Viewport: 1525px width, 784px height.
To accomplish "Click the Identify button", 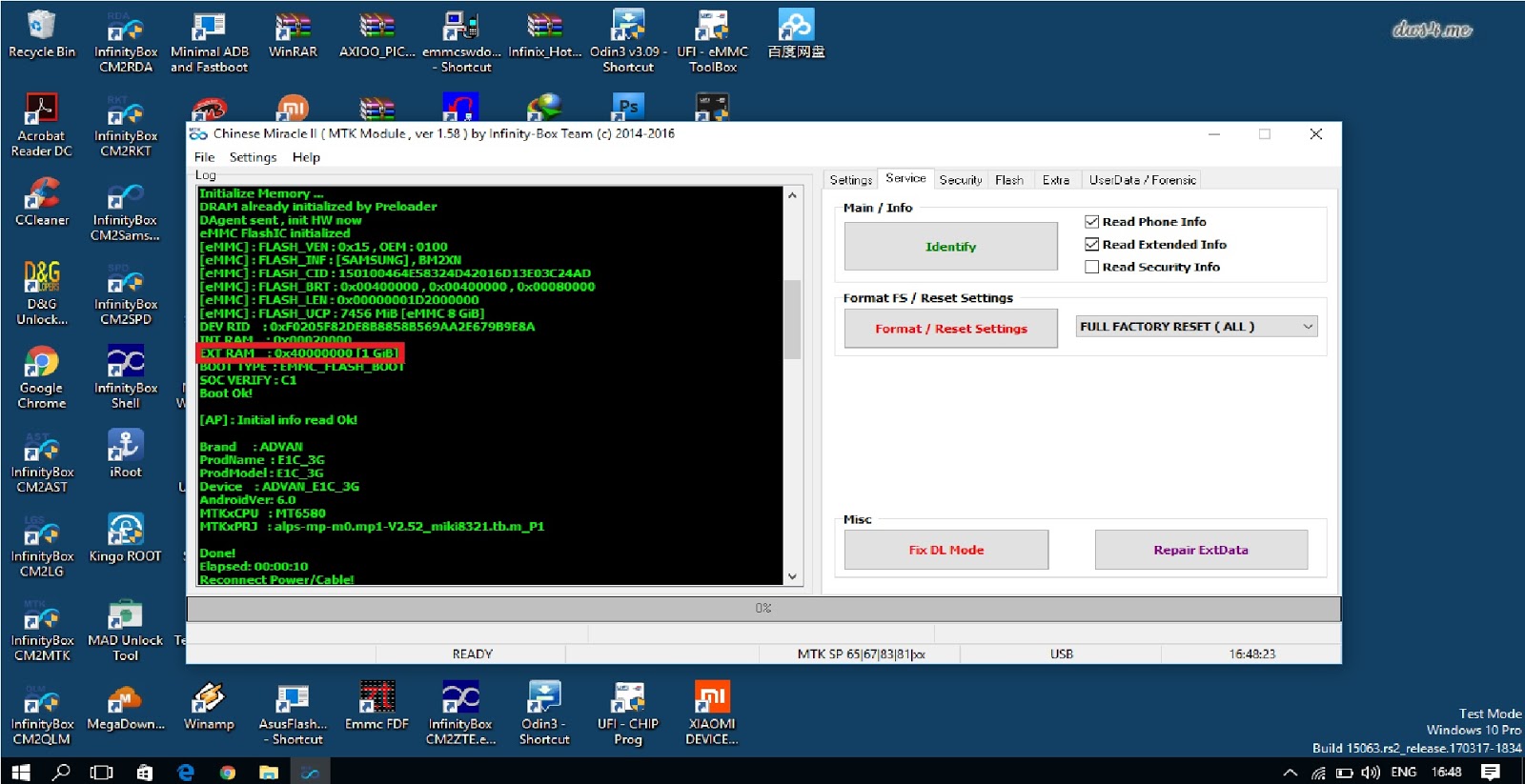I will (950, 247).
